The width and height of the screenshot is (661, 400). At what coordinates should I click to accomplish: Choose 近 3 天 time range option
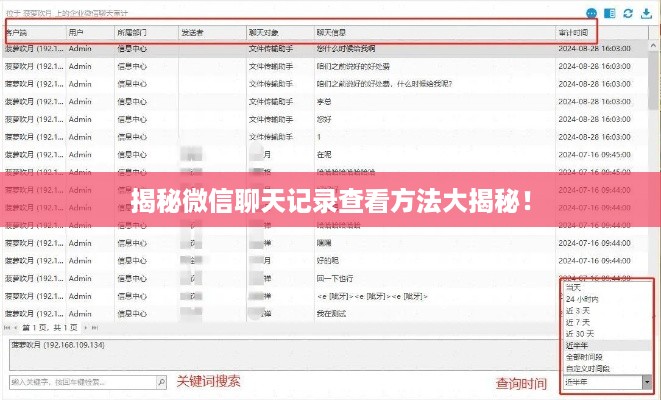(578, 311)
